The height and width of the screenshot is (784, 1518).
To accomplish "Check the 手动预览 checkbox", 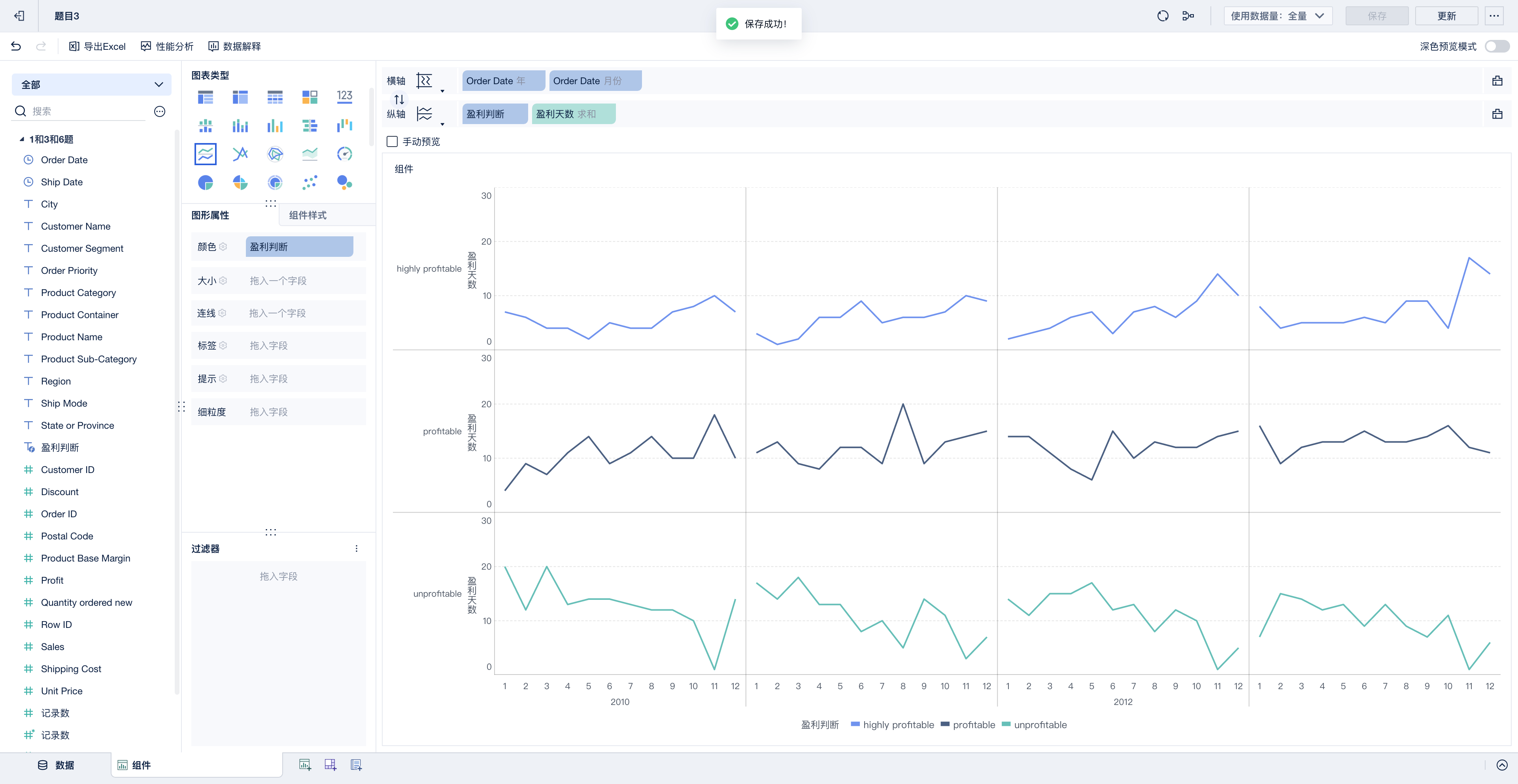I will (x=392, y=141).
